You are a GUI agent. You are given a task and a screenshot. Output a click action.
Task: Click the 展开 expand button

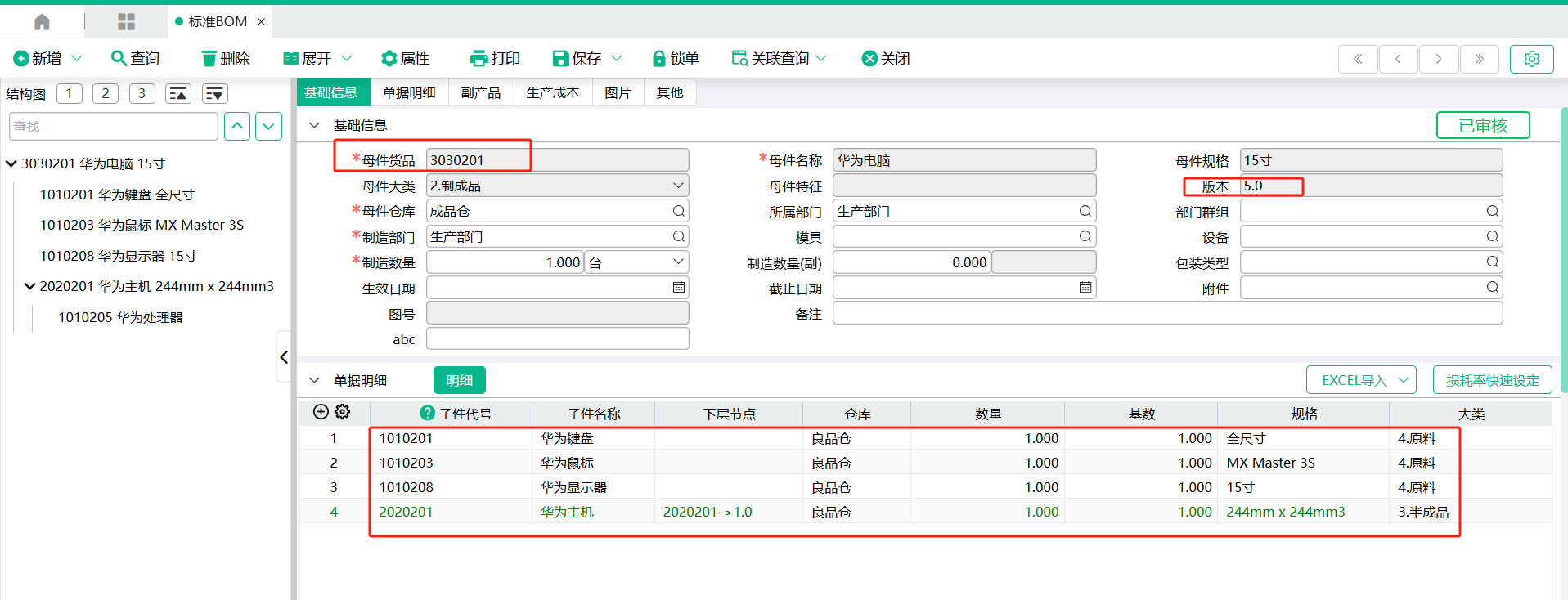(308, 58)
